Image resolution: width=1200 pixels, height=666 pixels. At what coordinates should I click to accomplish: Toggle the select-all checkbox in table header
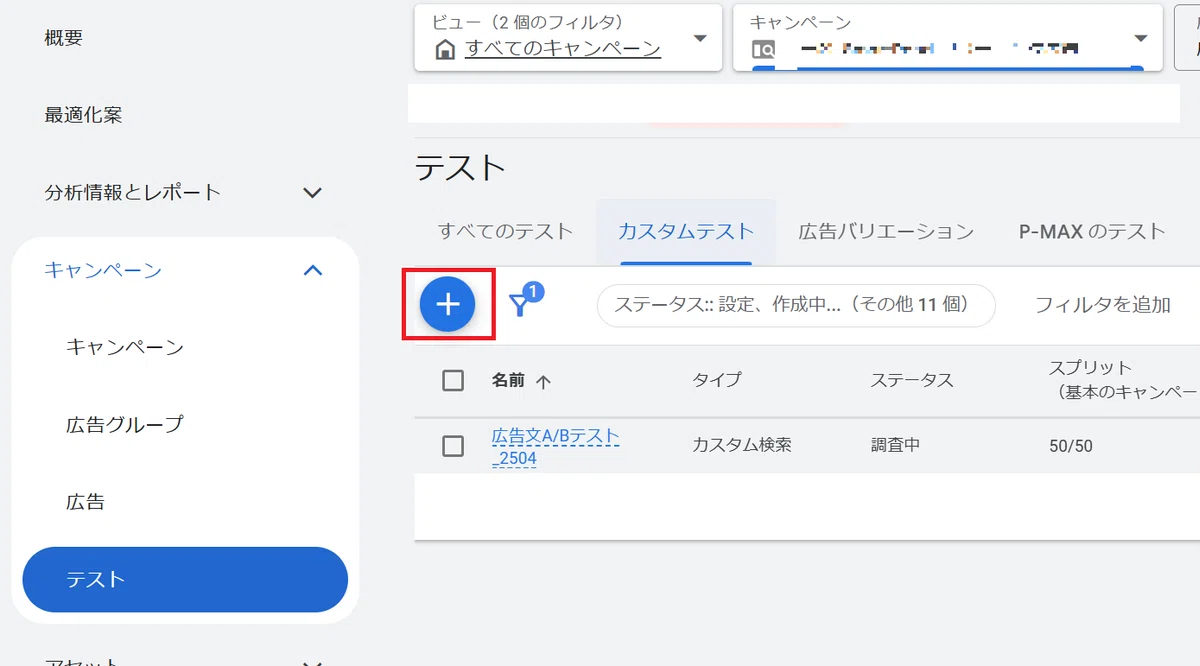click(453, 380)
